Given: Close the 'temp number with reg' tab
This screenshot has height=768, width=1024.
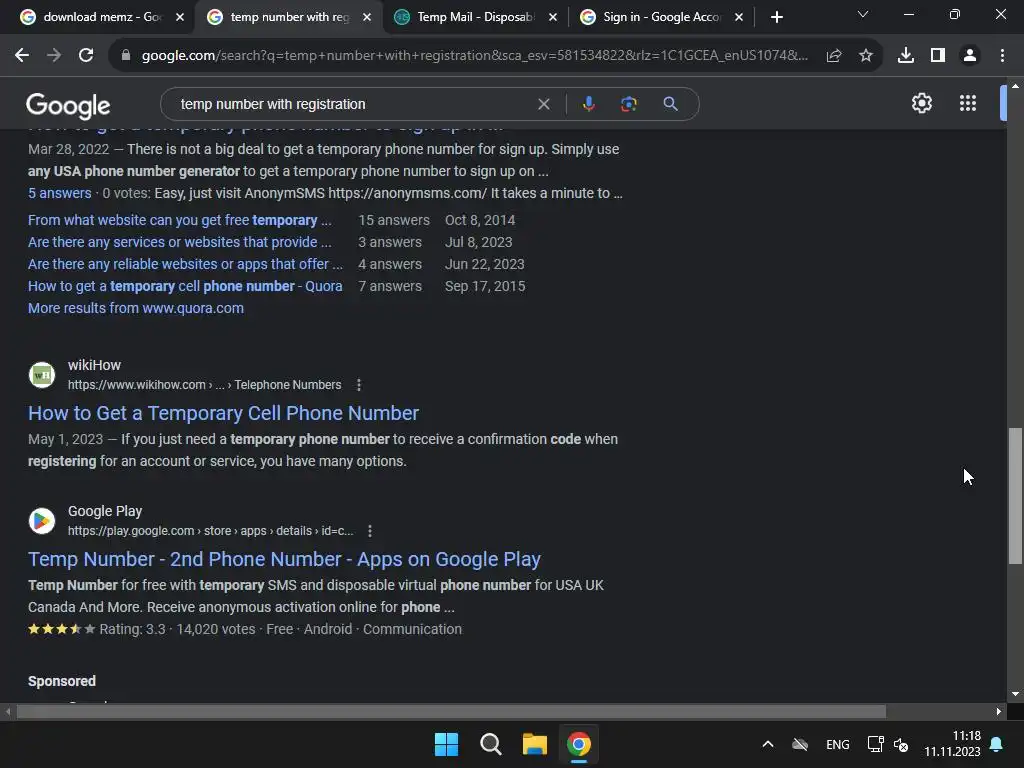Looking at the screenshot, I should (367, 17).
